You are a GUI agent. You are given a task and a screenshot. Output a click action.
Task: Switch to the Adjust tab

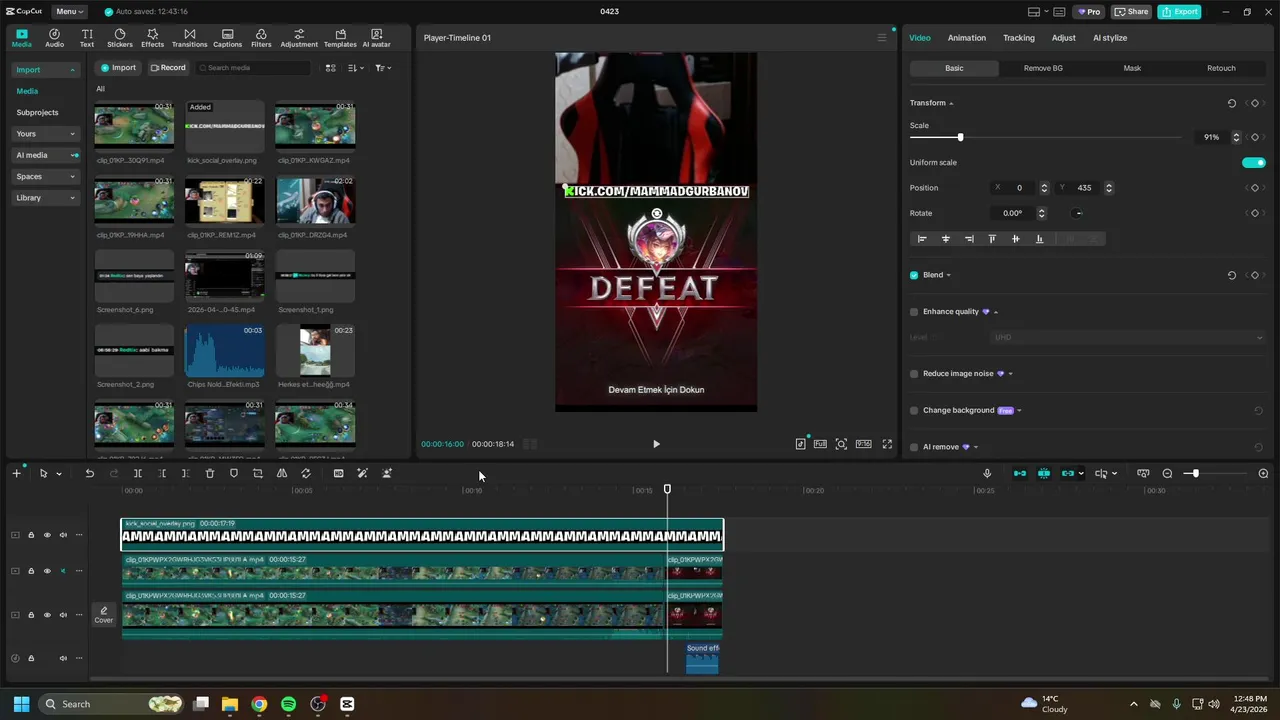(x=1064, y=38)
